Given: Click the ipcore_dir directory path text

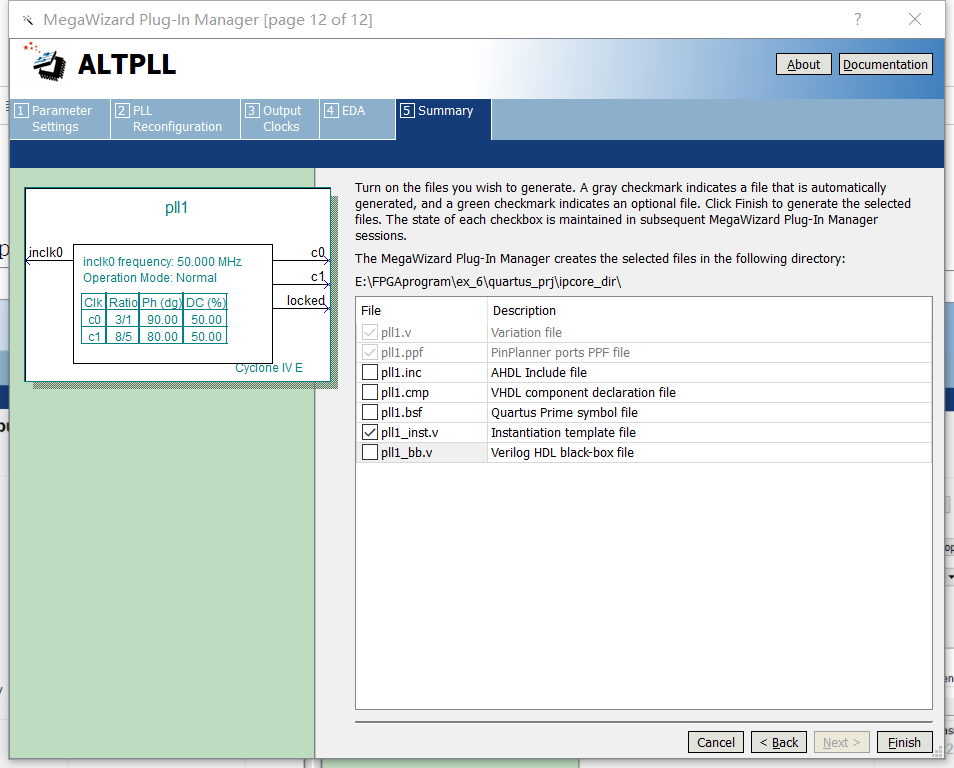Looking at the screenshot, I should tap(488, 282).
